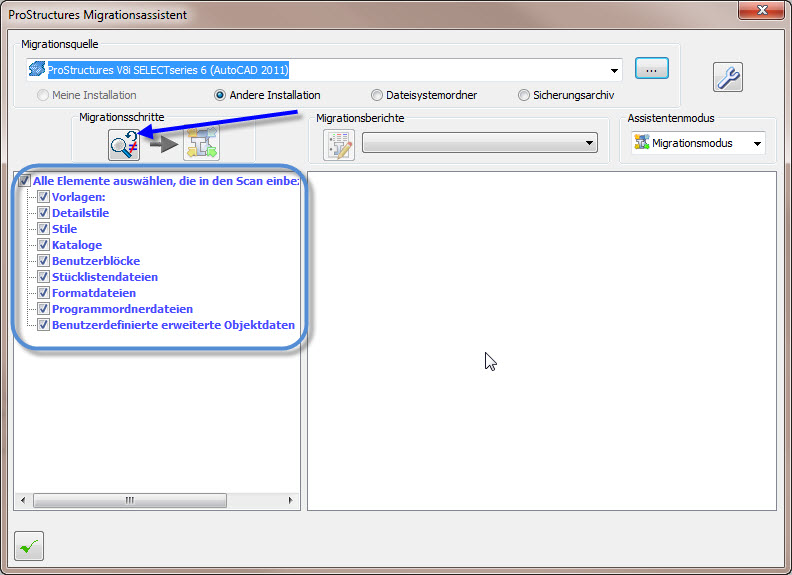Viewport: 792px width, 575px height.
Task: Choose the Sicherungsarchiv radio option
Action: 524,95
